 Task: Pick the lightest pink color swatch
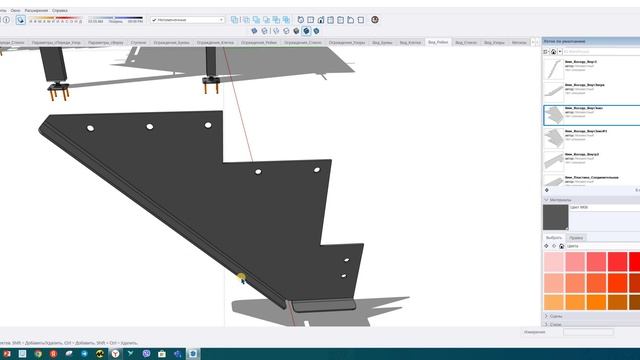[553, 262]
